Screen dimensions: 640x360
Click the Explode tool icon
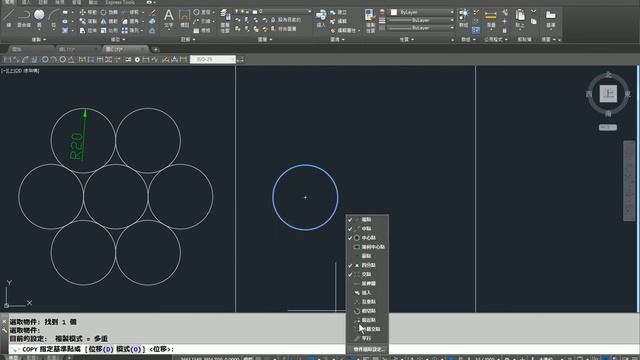[152, 21]
